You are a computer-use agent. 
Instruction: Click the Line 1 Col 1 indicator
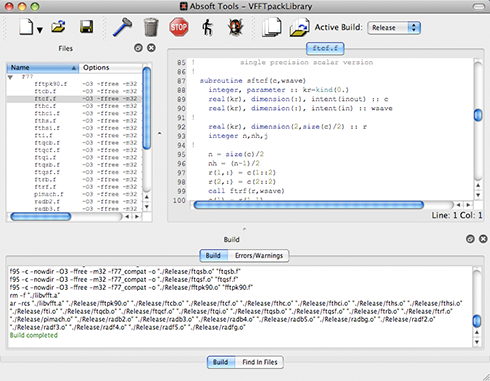click(457, 215)
